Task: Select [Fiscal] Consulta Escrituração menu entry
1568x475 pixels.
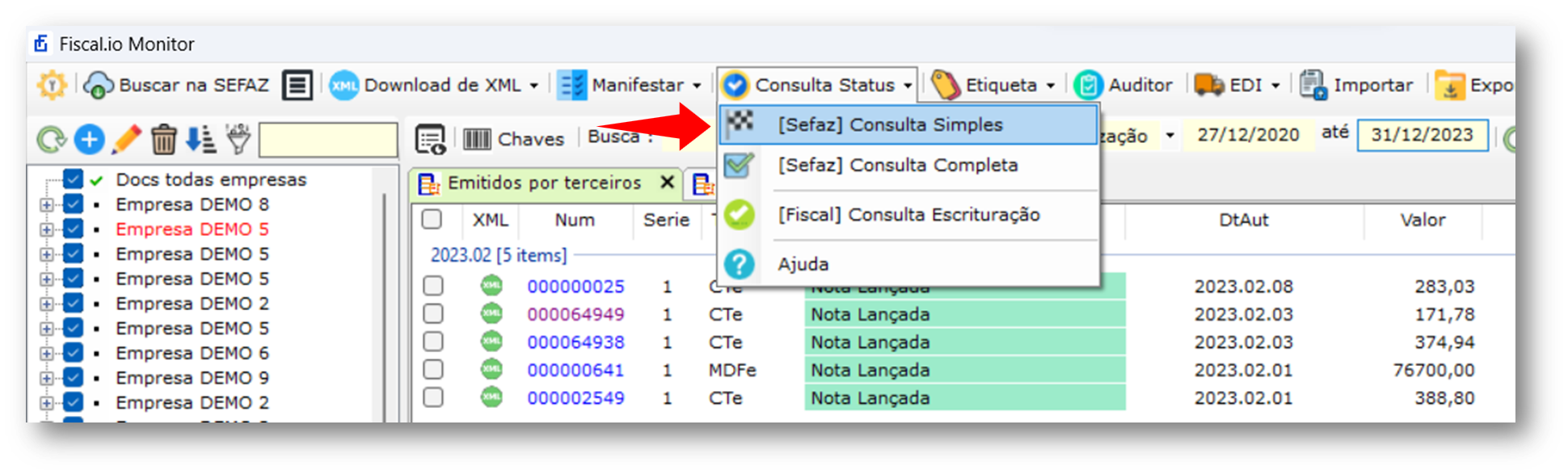Action: point(908,215)
